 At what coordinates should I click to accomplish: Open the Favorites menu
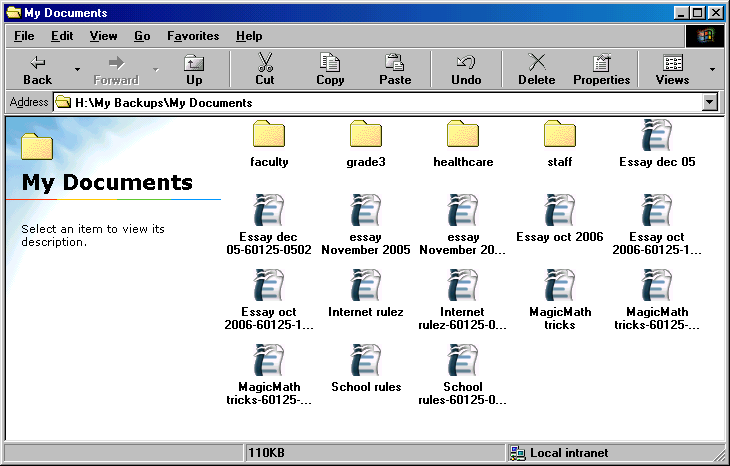(193, 36)
